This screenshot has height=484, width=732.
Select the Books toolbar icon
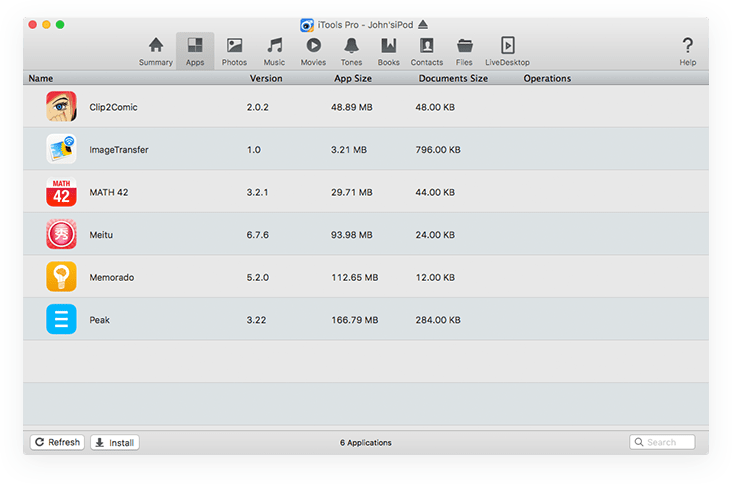pos(389,50)
